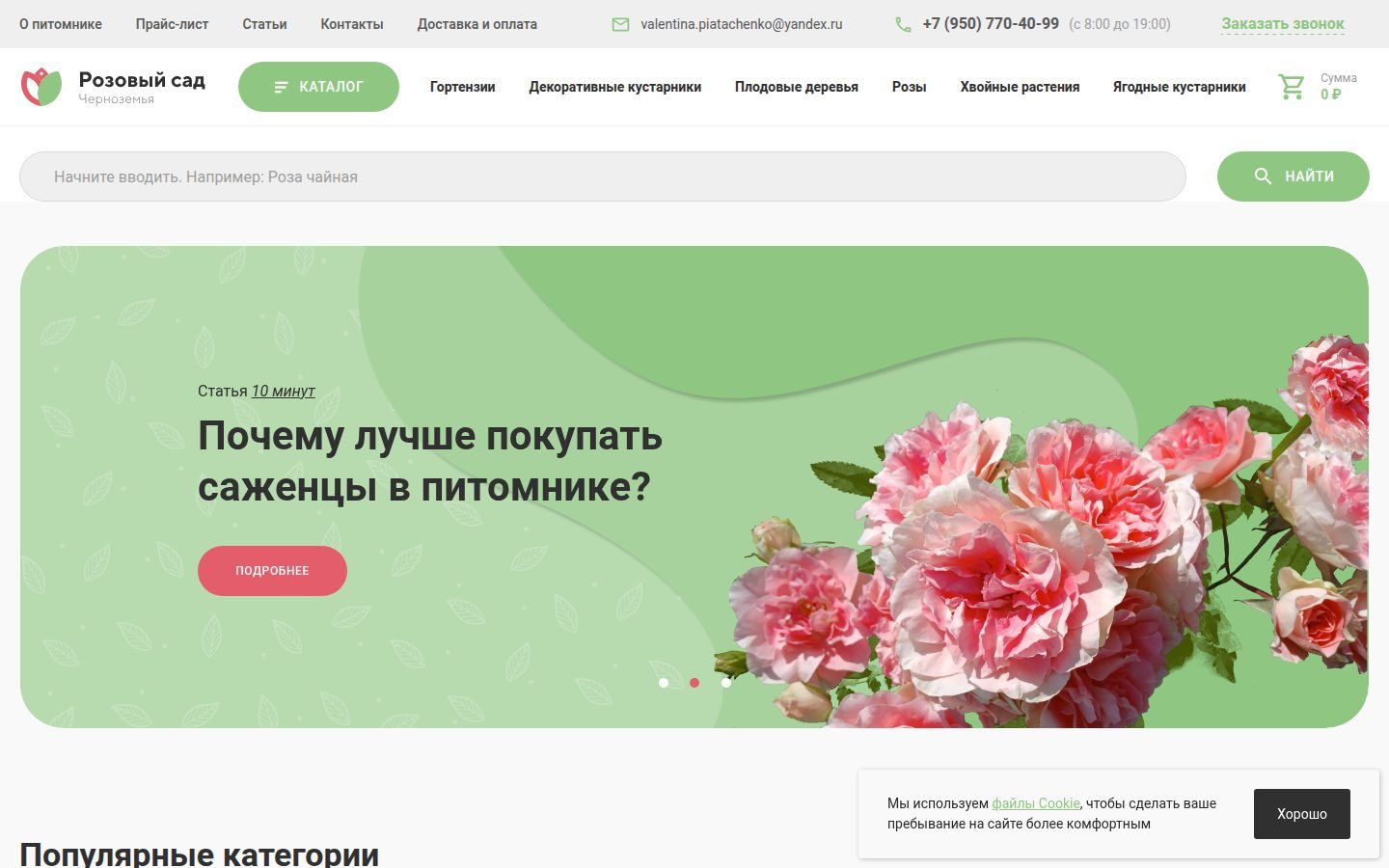Viewport: 1389px width, 868px height.
Task: Open the Доставка и оплата page
Action: tap(477, 24)
